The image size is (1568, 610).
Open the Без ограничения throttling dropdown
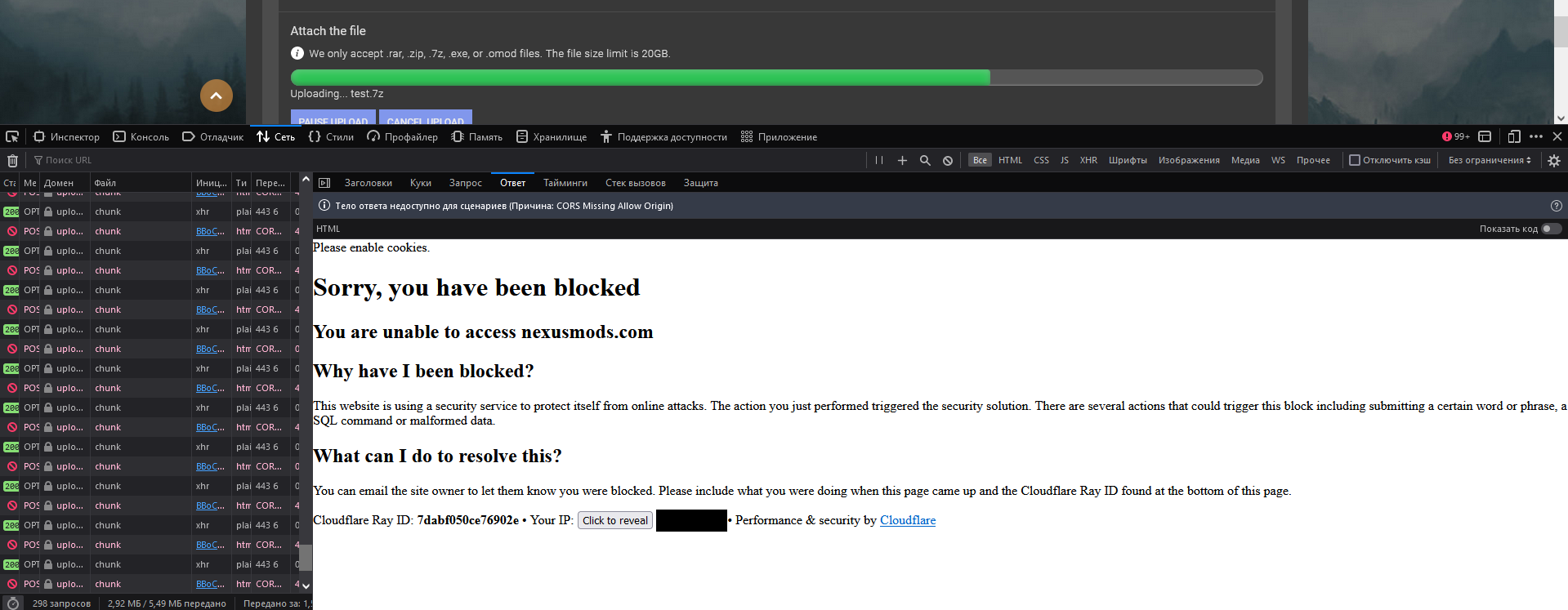tap(1490, 160)
